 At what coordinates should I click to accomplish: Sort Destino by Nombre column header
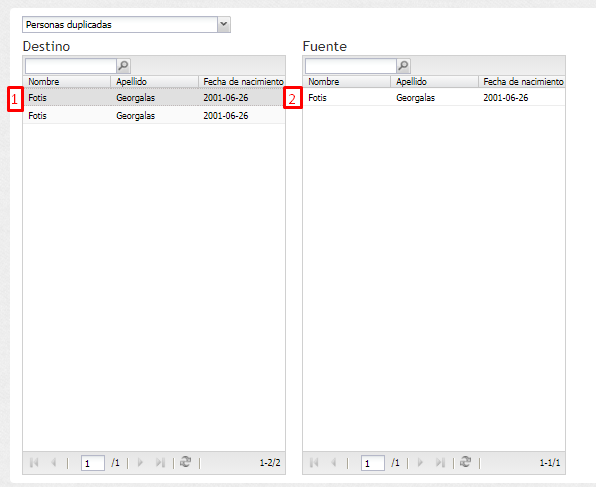pyautogui.click(x=67, y=82)
